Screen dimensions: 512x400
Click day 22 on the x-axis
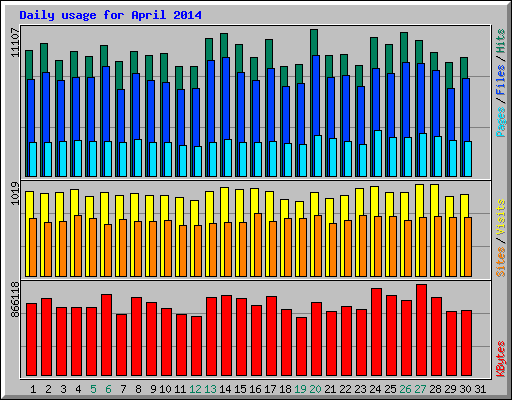[x=345, y=389]
